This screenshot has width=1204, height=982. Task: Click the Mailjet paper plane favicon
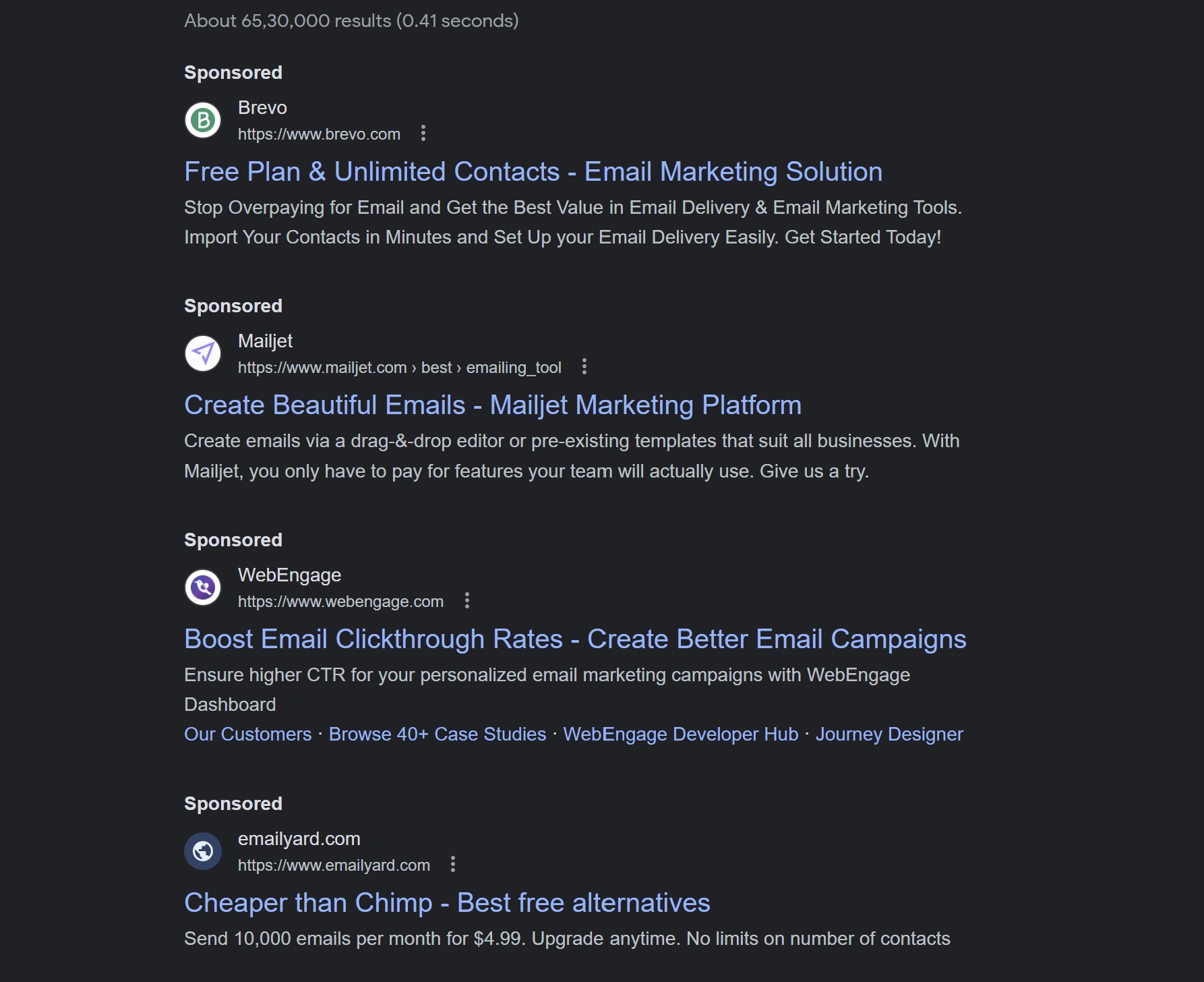pyautogui.click(x=203, y=353)
